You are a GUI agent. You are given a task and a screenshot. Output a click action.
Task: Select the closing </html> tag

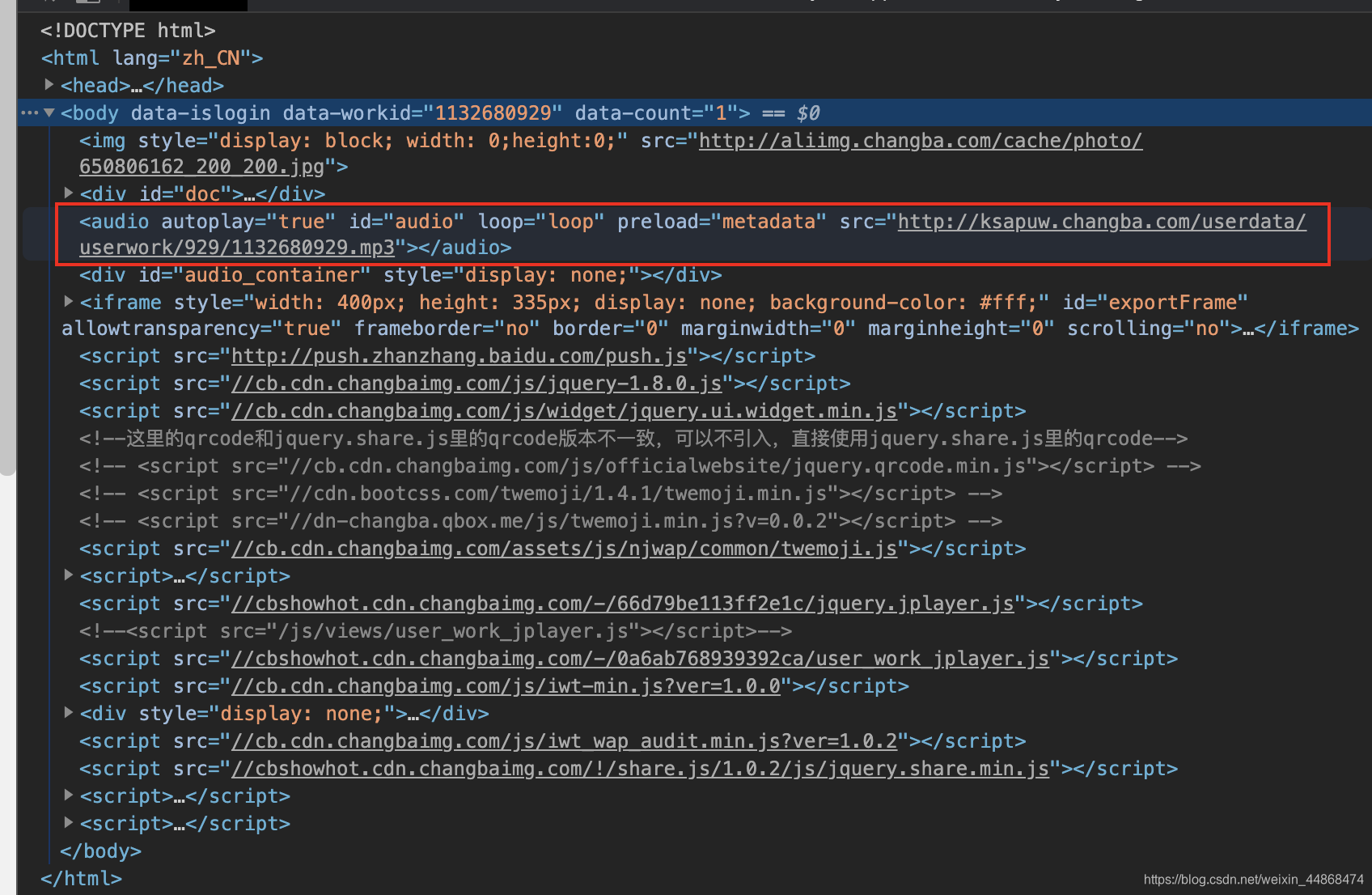coord(81,879)
